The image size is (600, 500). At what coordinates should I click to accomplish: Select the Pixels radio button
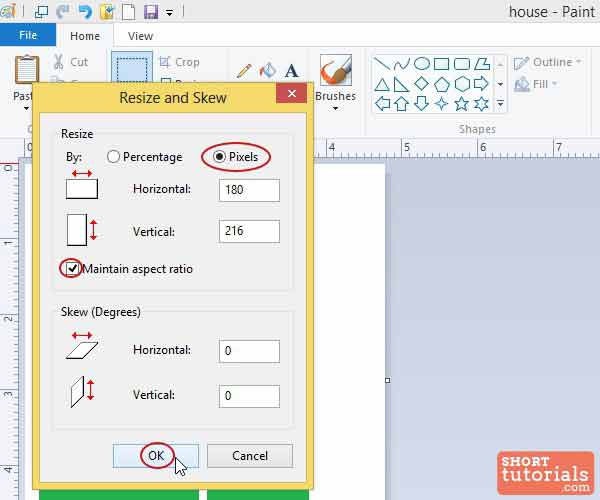click(x=219, y=157)
